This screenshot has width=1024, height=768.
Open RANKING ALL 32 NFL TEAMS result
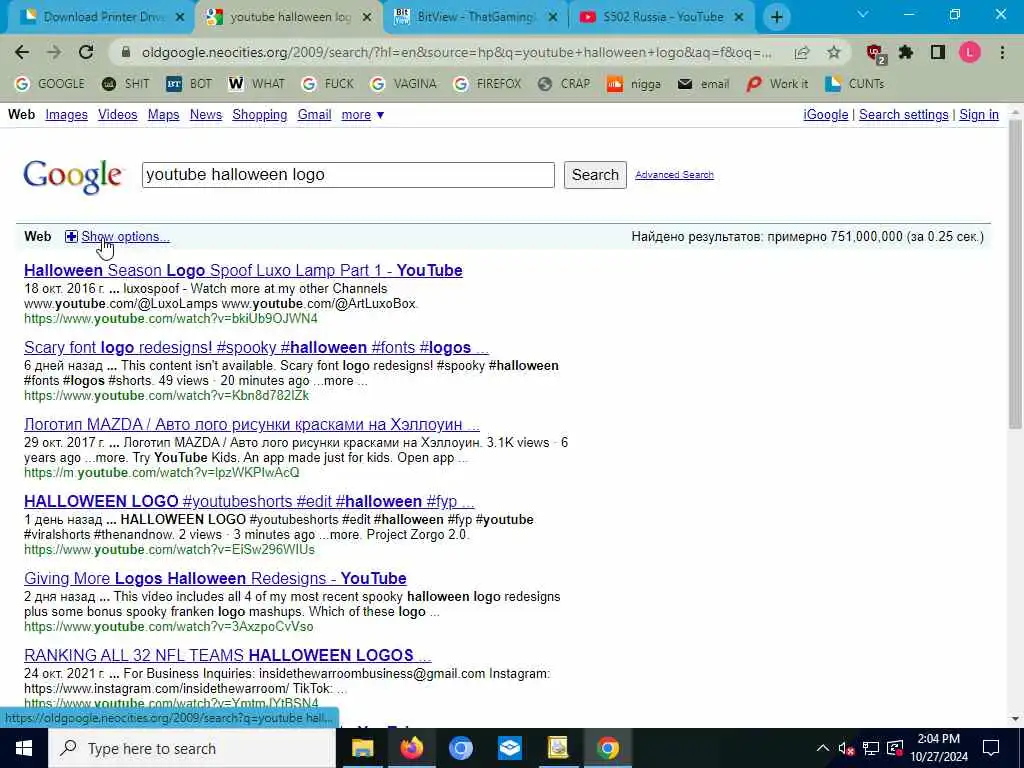(x=227, y=656)
